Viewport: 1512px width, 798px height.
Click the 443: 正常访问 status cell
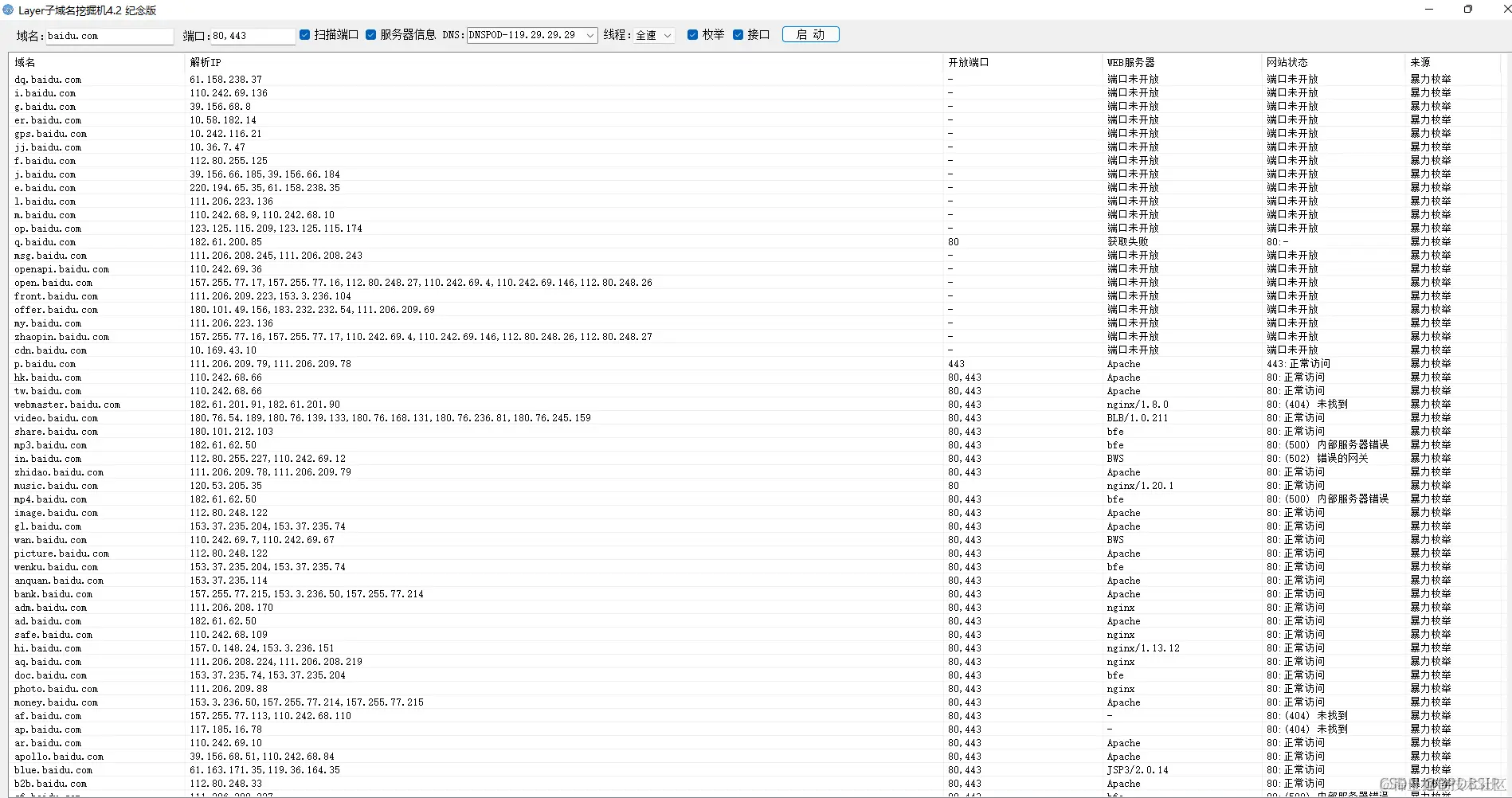click(x=1299, y=364)
